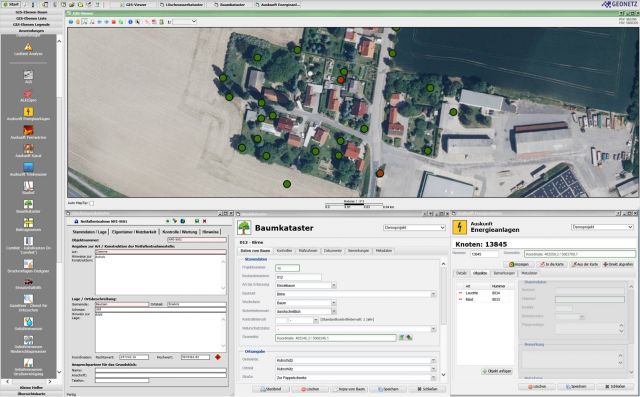640x397 pixels.
Task: Open folder icon in top main toolbar
Action: coord(72,4)
